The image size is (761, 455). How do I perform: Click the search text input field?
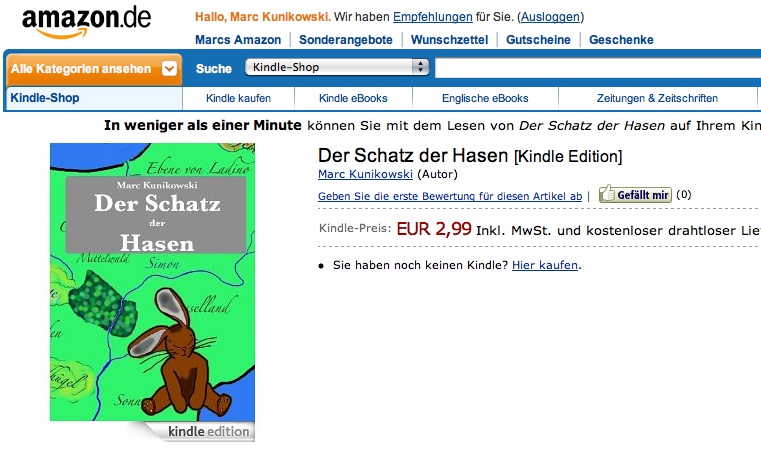[x=598, y=67]
